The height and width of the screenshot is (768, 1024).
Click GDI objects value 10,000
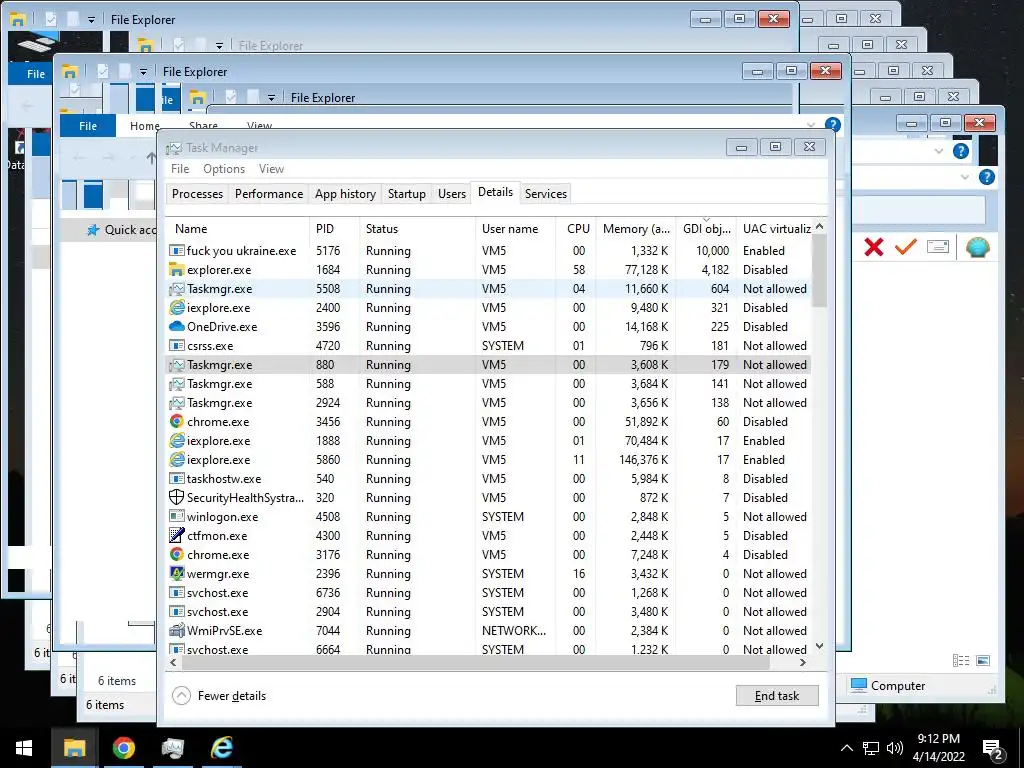point(712,250)
